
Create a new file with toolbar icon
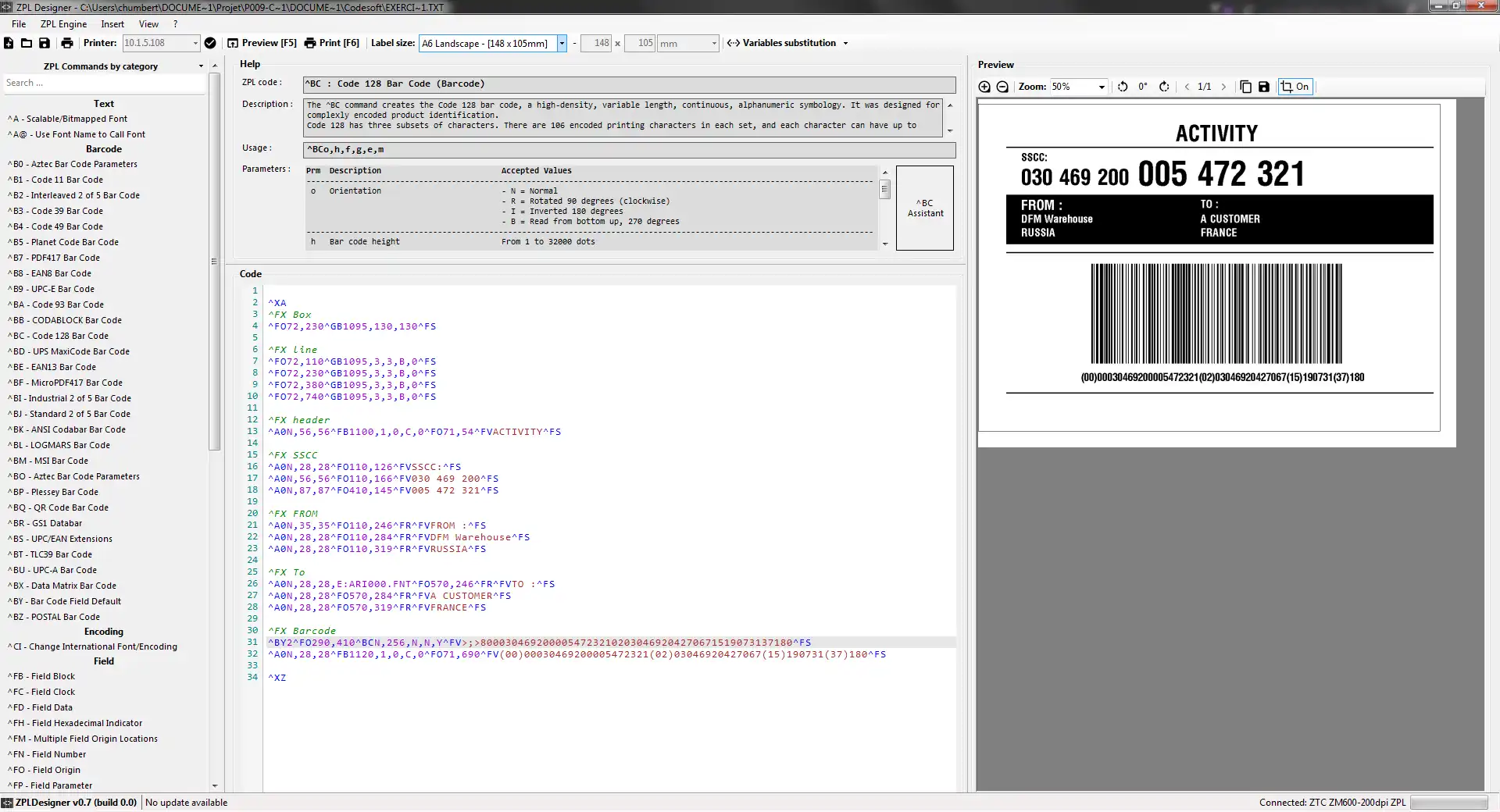click(9, 43)
